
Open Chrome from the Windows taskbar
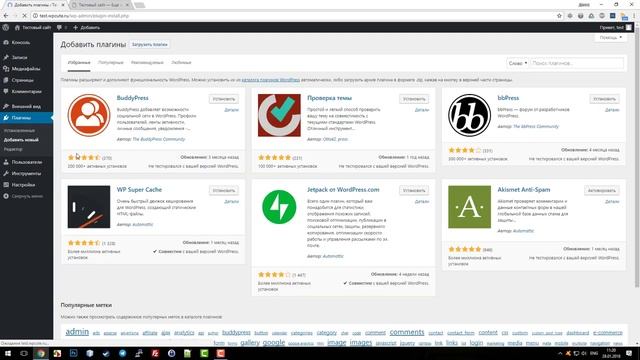pyautogui.click(x=40, y=353)
